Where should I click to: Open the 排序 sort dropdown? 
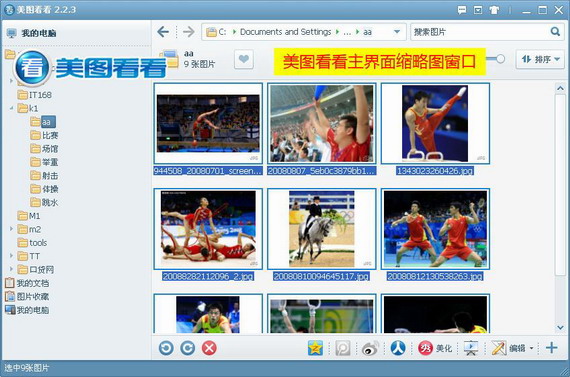[540, 59]
